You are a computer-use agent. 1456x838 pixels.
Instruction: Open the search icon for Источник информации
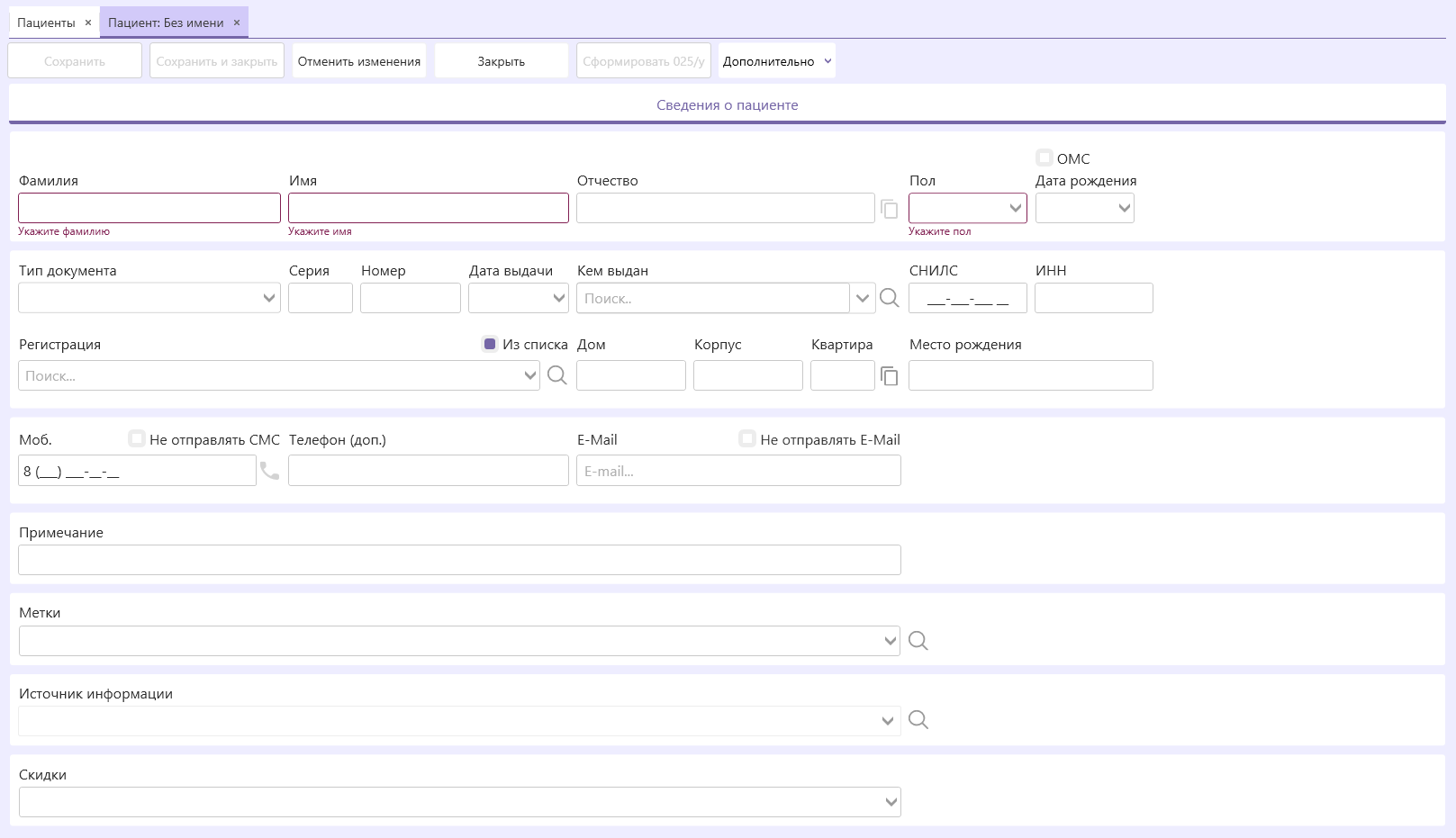[918, 720]
